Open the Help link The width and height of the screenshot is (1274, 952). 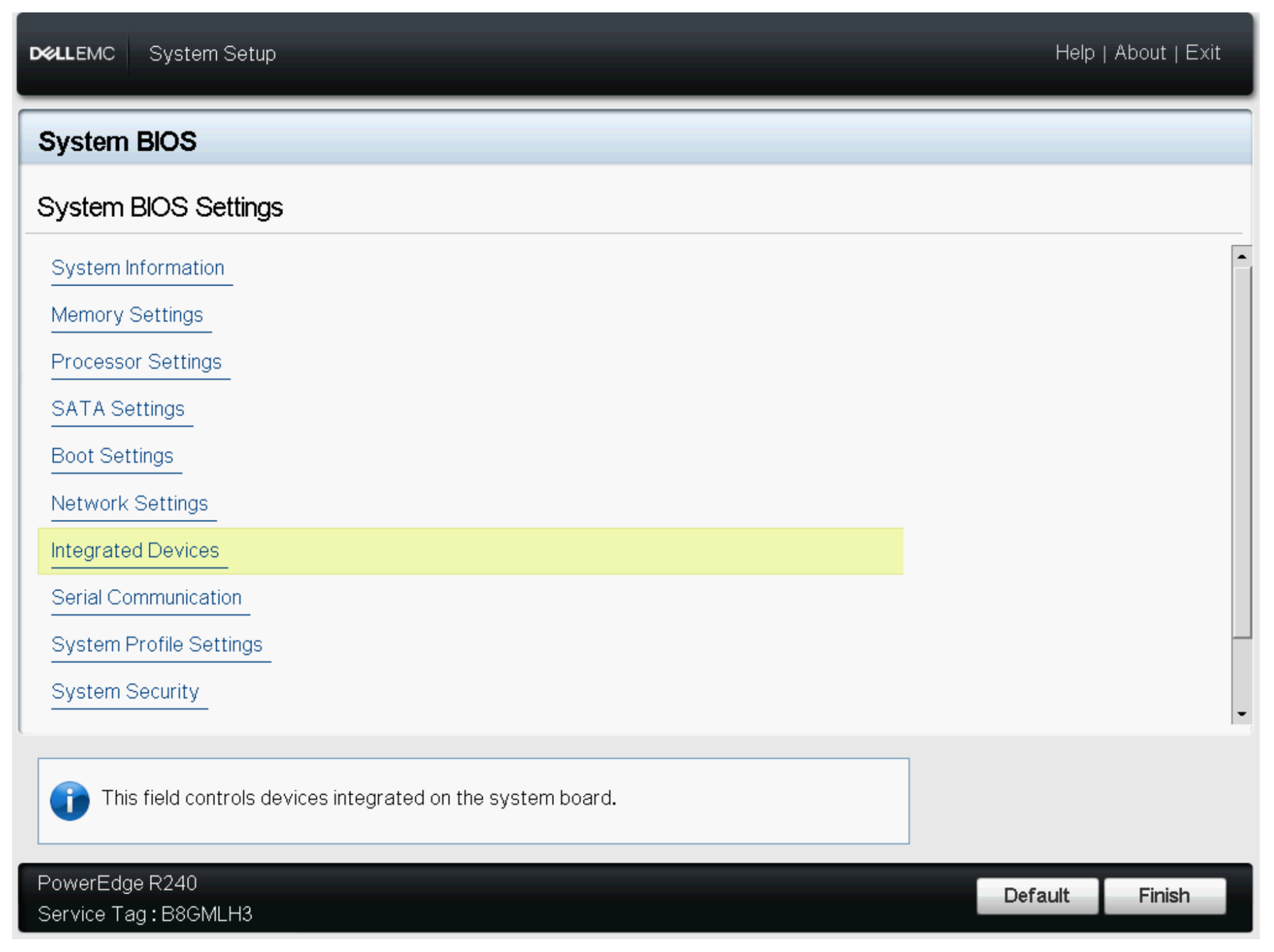click(1075, 53)
